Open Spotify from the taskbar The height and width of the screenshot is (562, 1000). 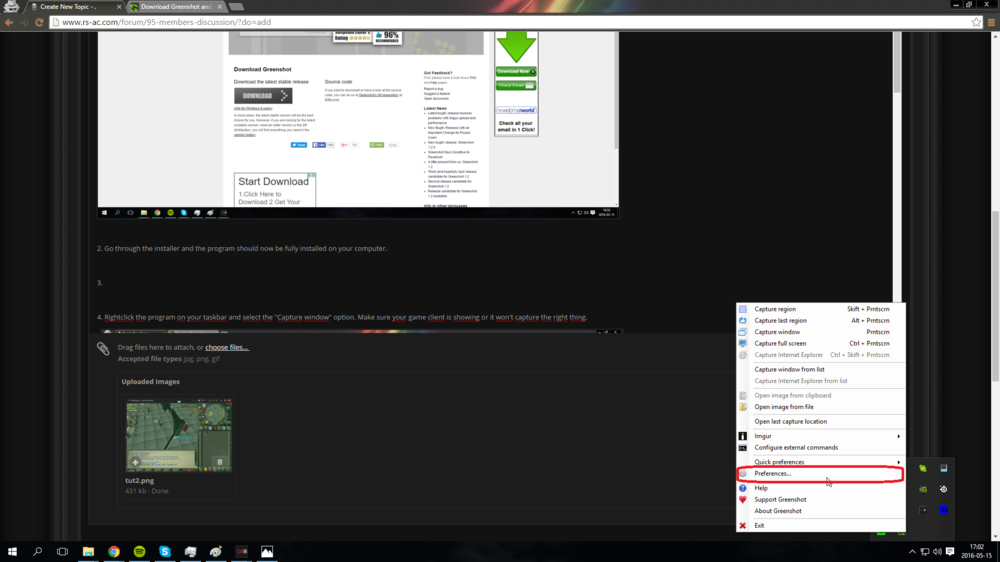140,552
